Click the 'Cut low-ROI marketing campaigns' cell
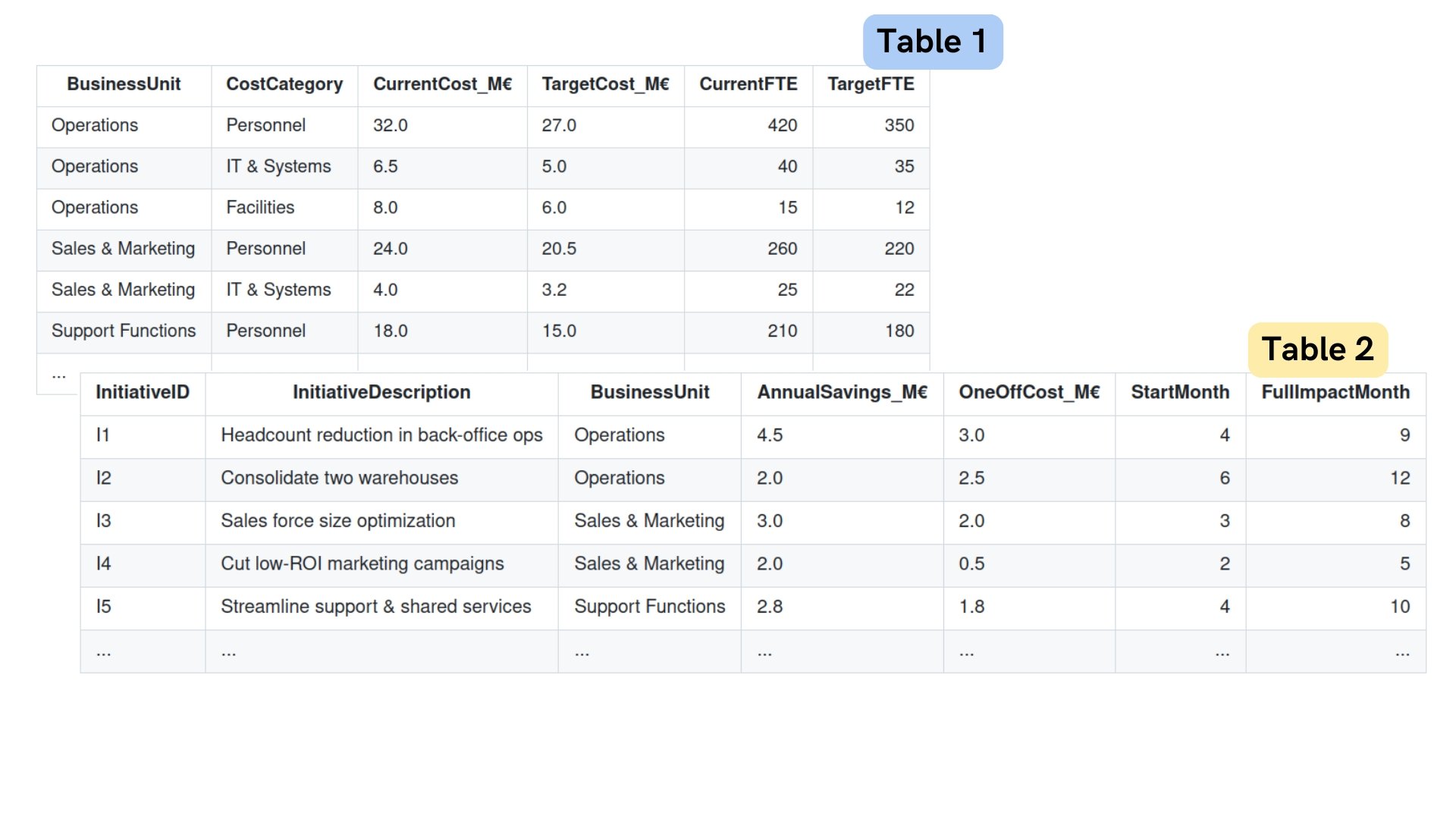The width and height of the screenshot is (1456, 819). pyautogui.click(x=362, y=564)
